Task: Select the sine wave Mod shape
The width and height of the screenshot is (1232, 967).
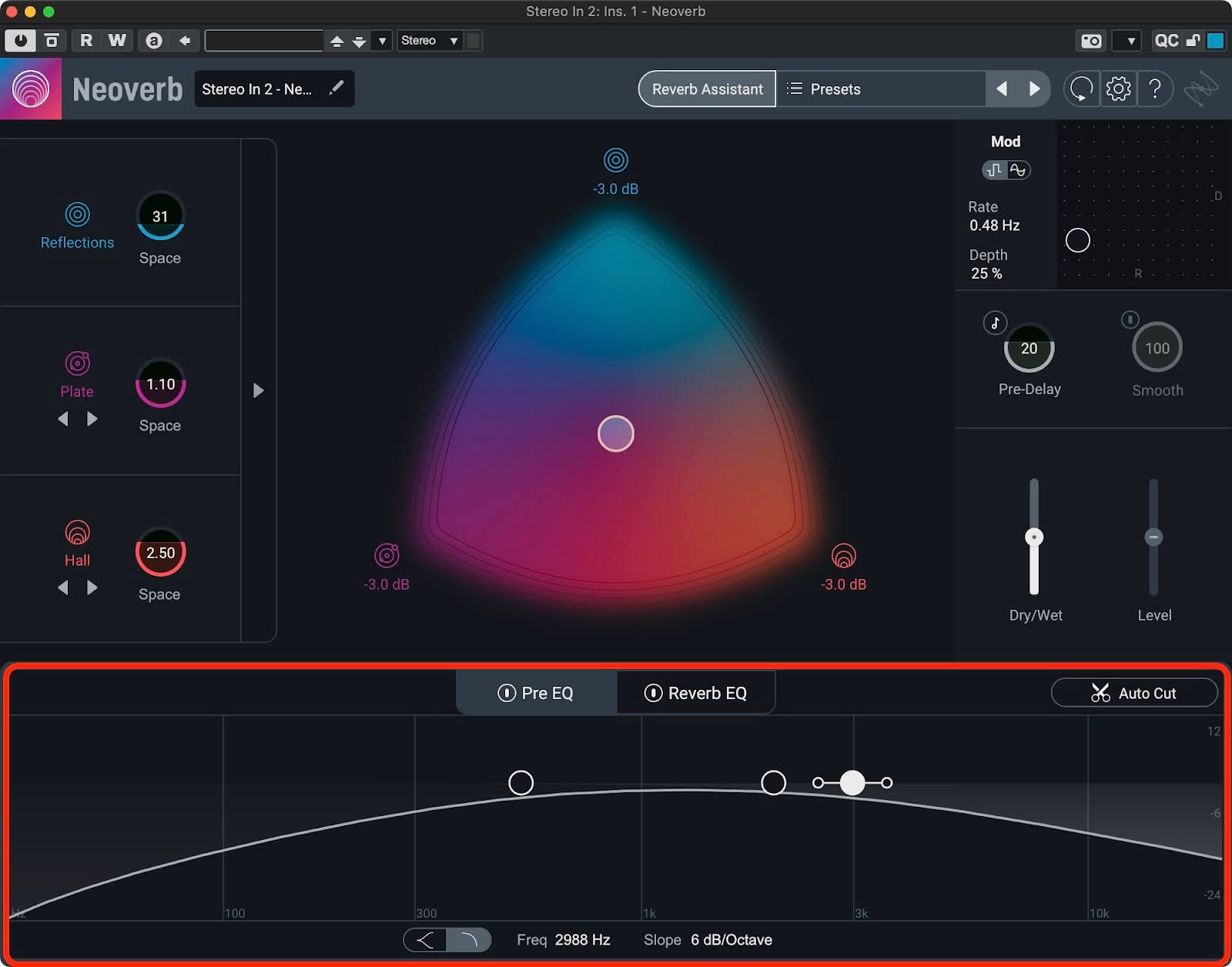Action: click(x=1018, y=170)
